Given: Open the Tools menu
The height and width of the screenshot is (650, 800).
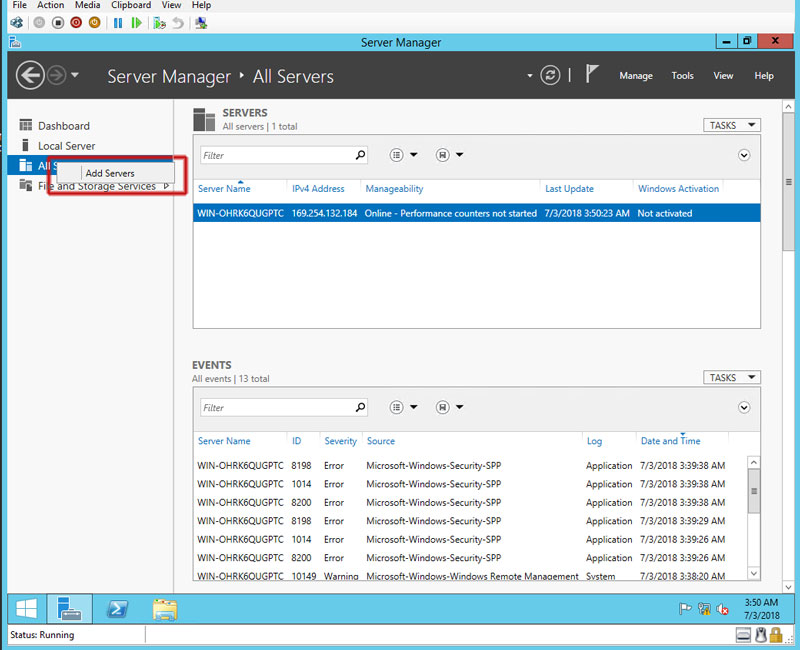Looking at the screenshot, I should coord(682,76).
